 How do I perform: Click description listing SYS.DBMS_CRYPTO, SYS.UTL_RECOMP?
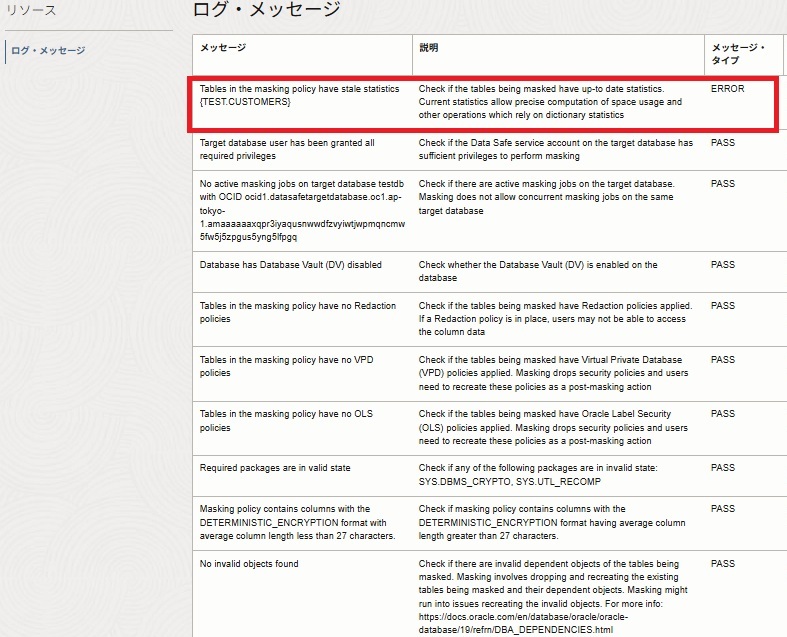pyautogui.click(x=538, y=475)
